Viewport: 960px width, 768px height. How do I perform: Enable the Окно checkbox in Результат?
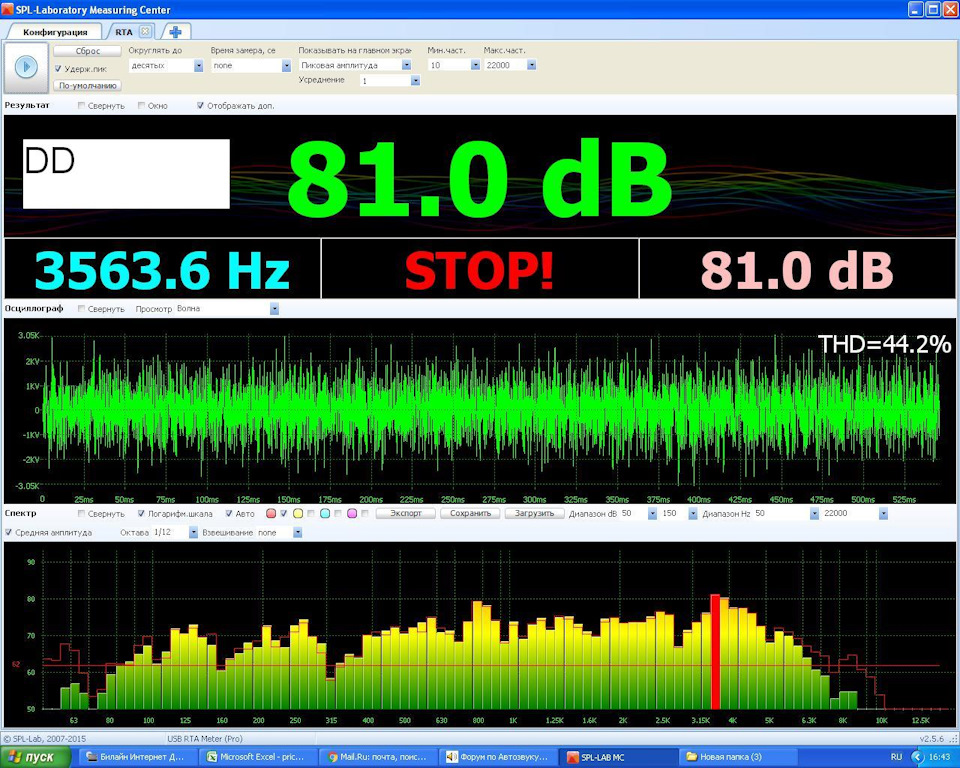(141, 106)
